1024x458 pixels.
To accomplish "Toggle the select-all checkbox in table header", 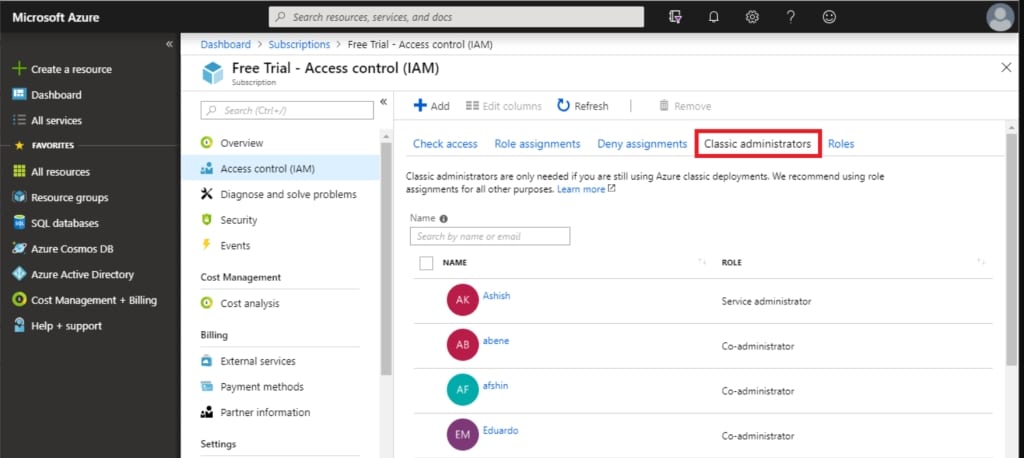I will 426,263.
